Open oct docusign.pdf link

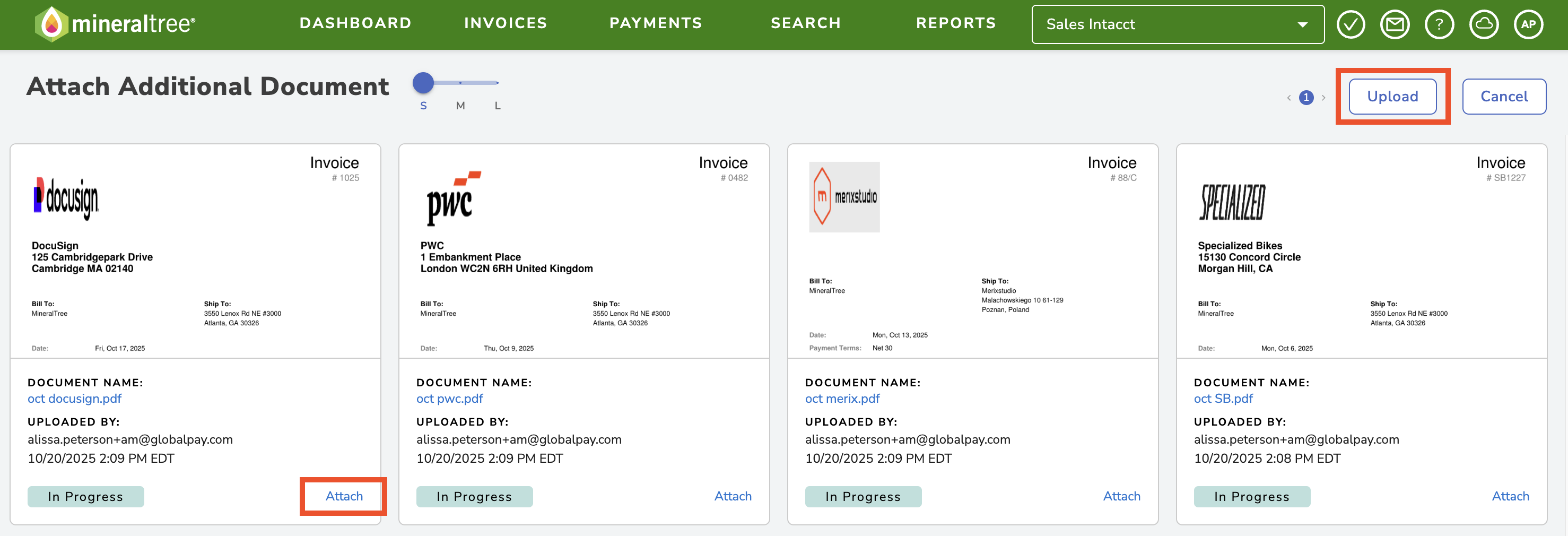click(74, 399)
